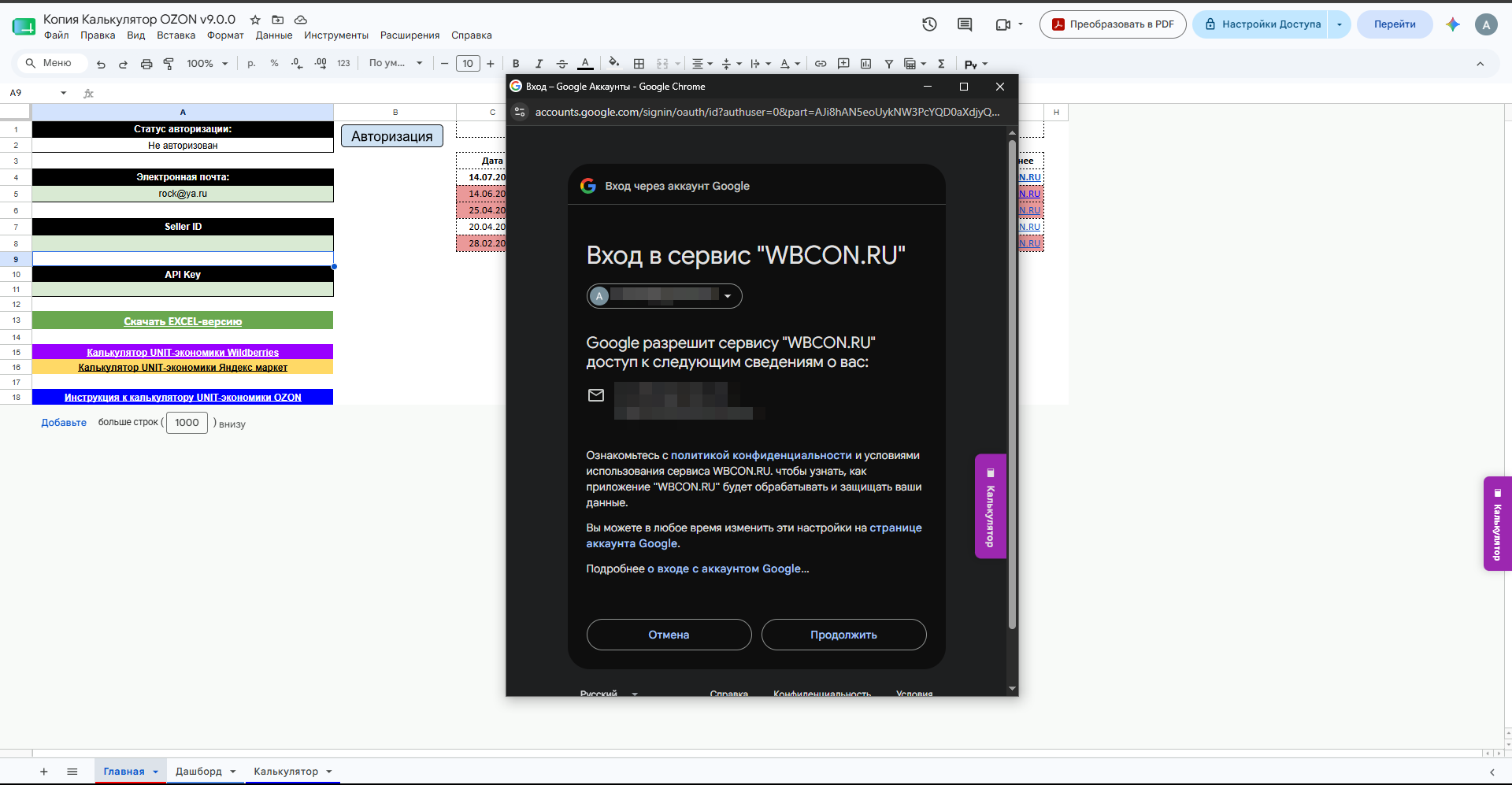The image size is (1512, 785).
Task: Open the Расширения menu
Action: point(410,35)
